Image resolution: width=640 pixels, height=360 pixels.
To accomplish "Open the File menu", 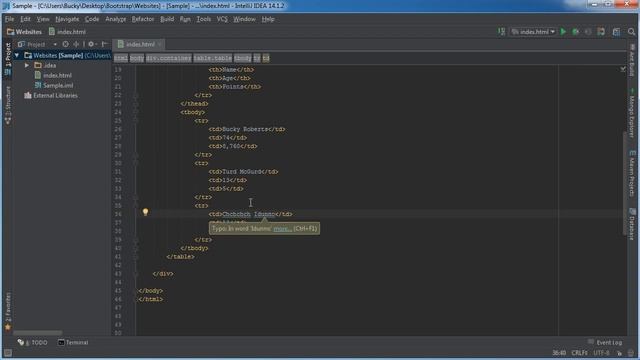I will (x=9, y=19).
